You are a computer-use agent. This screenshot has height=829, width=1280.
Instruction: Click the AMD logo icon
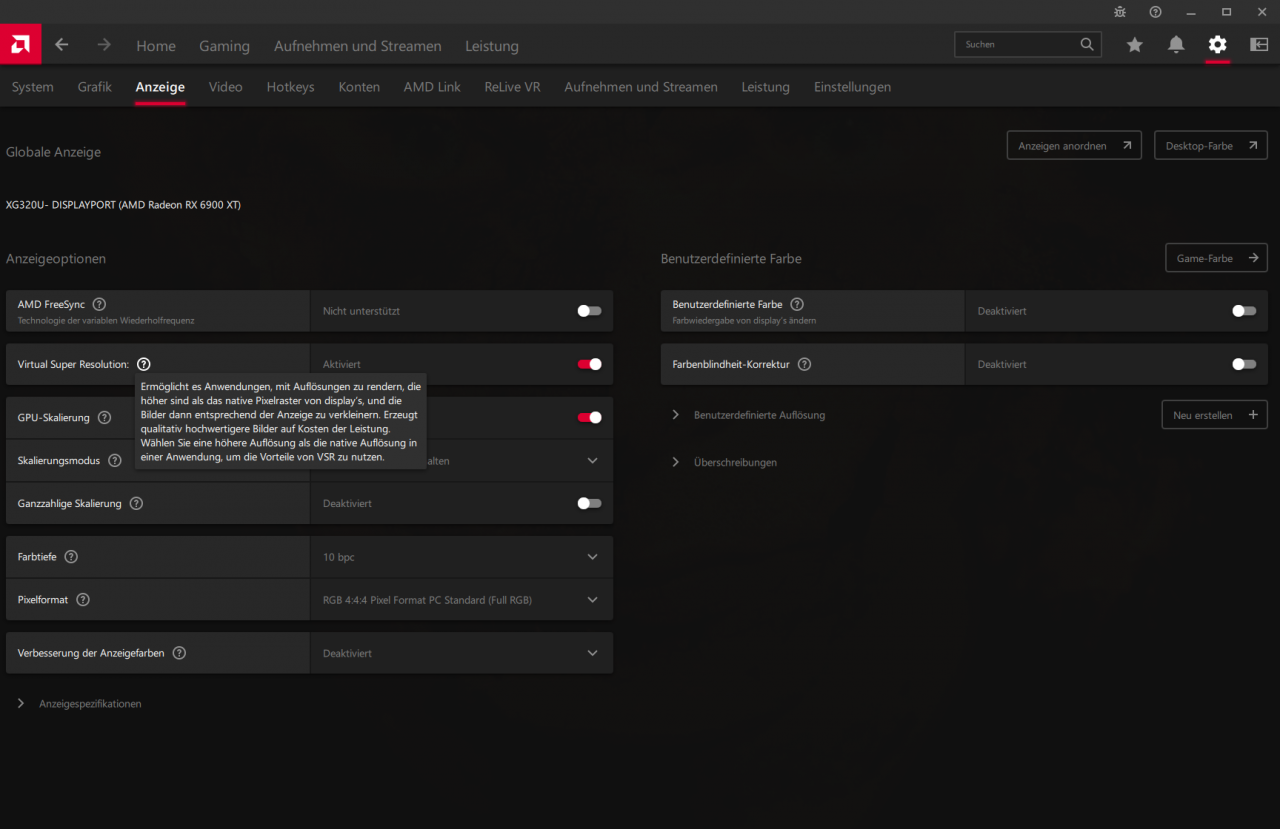coord(20,45)
